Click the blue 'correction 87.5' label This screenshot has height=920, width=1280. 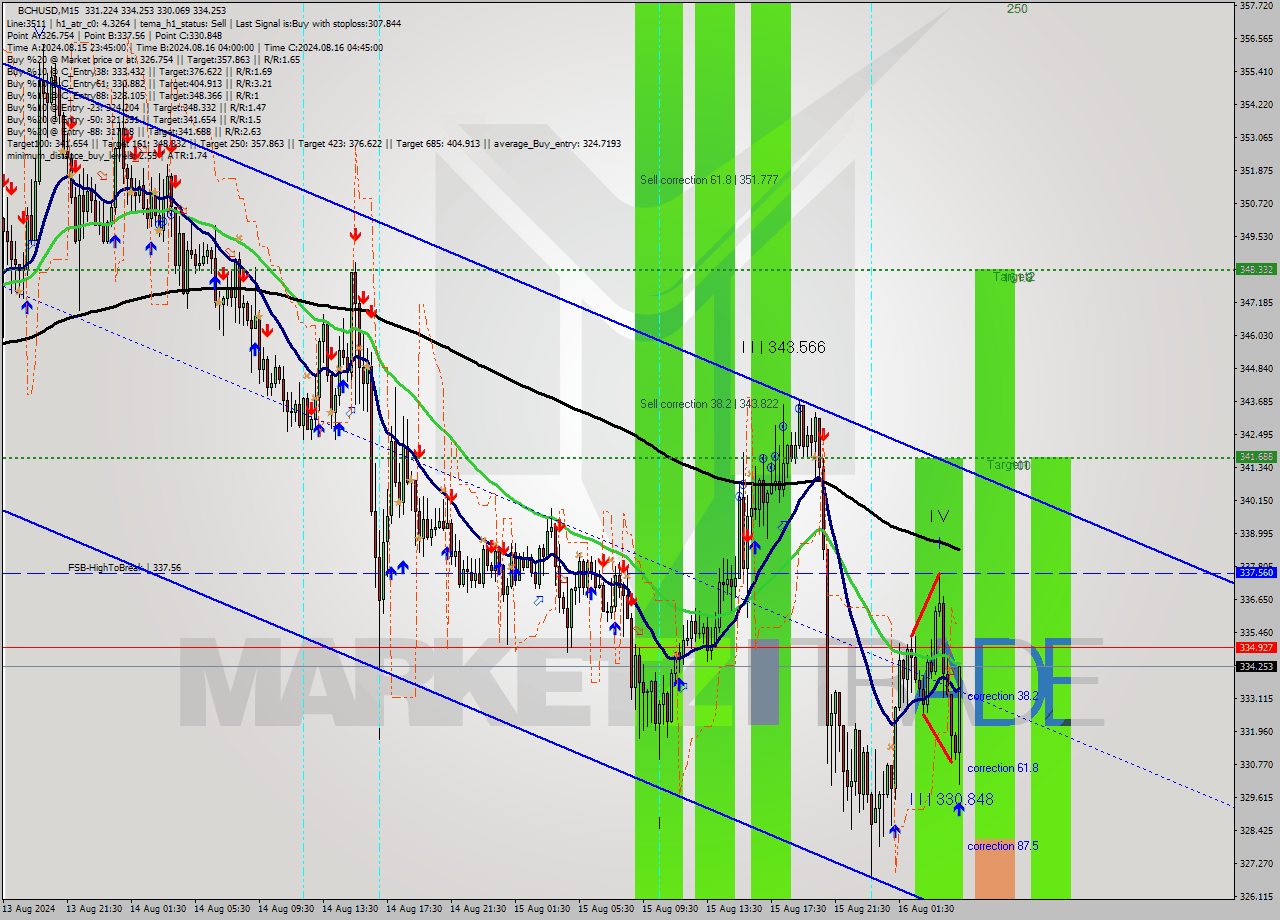(1003, 846)
